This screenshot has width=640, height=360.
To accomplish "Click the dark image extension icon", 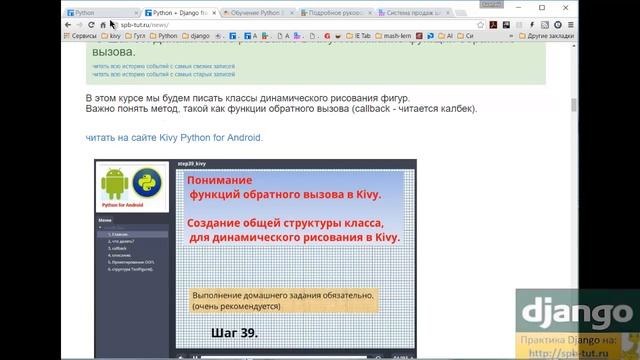I will coord(506,25).
